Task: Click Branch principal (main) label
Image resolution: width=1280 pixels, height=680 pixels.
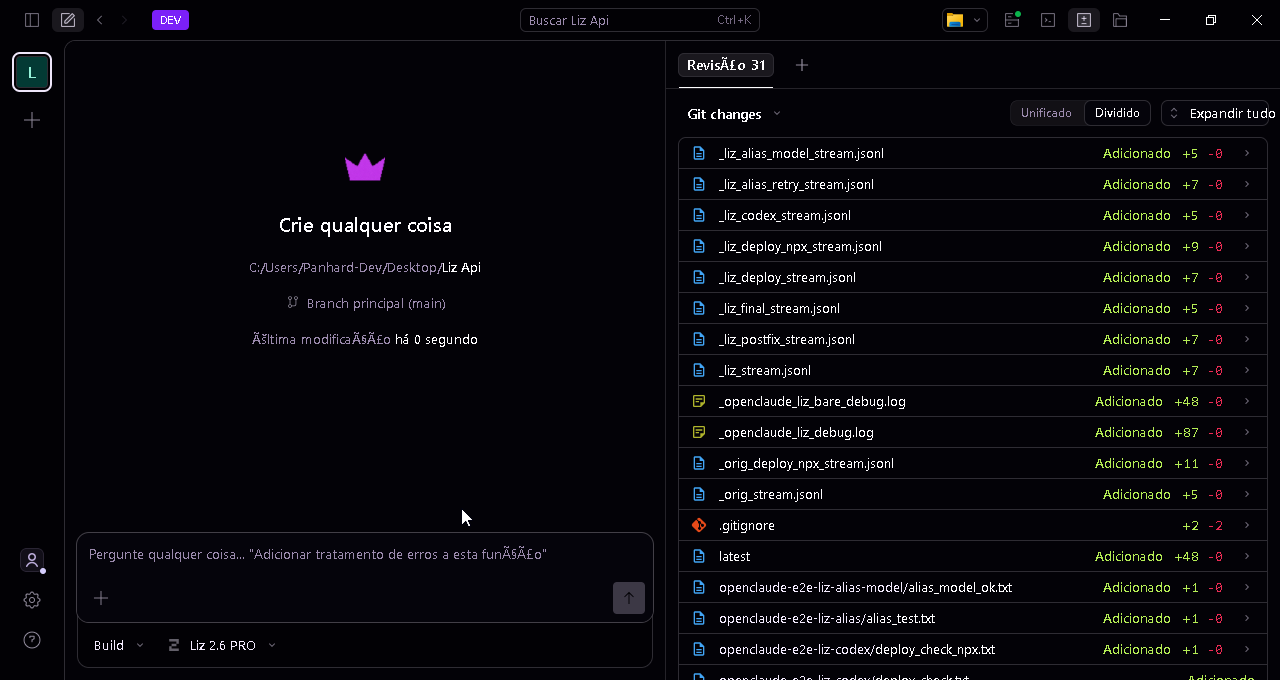Action: pyautogui.click(x=376, y=303)
